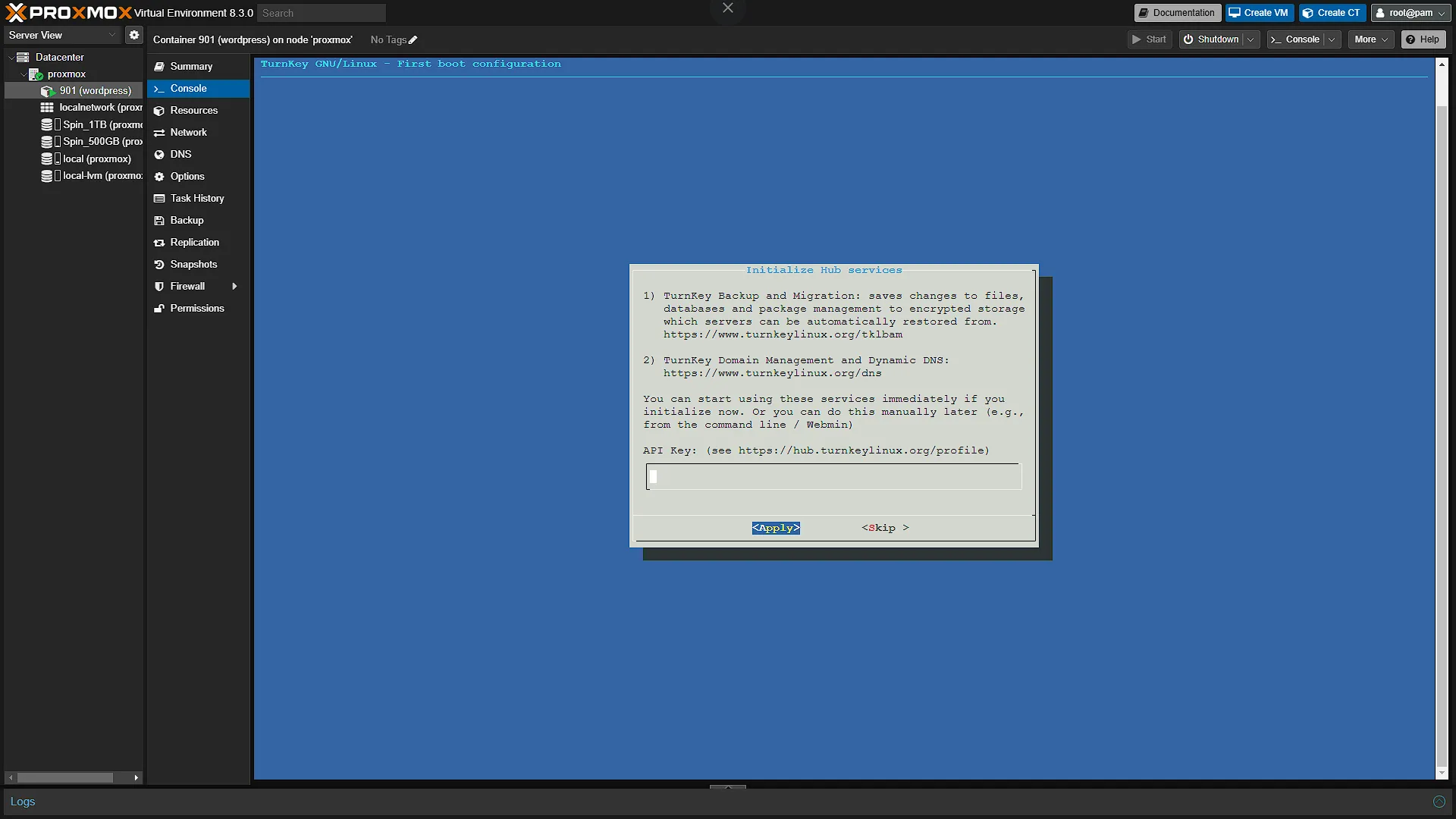The height and width of the screenshot is (819, 1456).
Task: Click Skip in the Hub dialog
Action: tap(885, 528)
